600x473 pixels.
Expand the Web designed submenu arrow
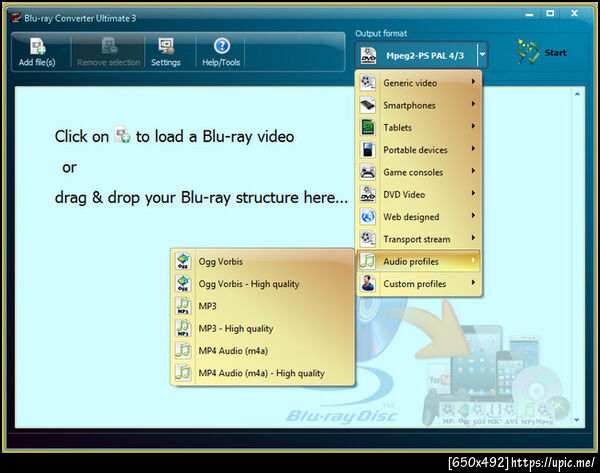coord(473,215)
